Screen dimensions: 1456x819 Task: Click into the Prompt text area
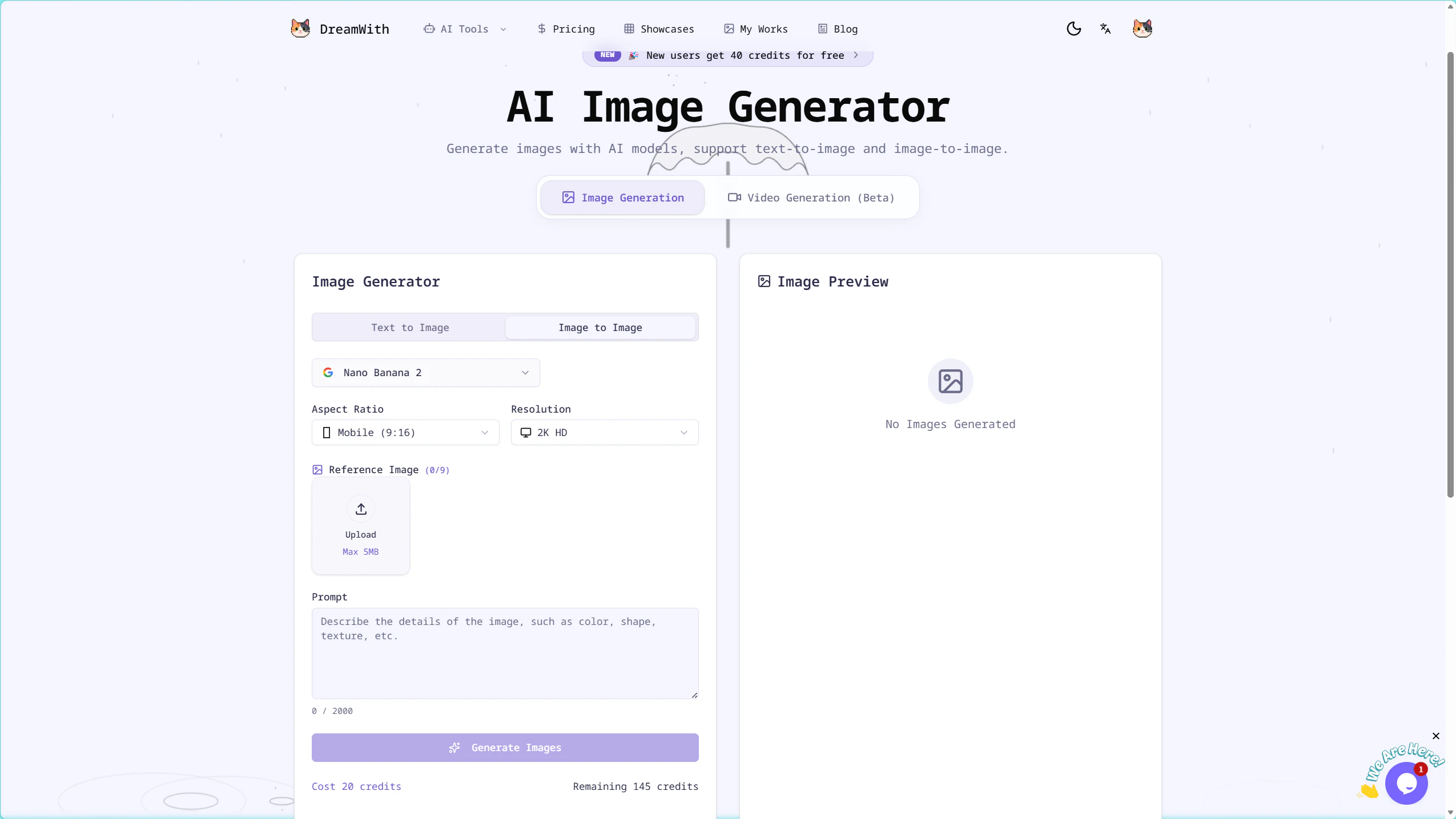tap(505, 653)
